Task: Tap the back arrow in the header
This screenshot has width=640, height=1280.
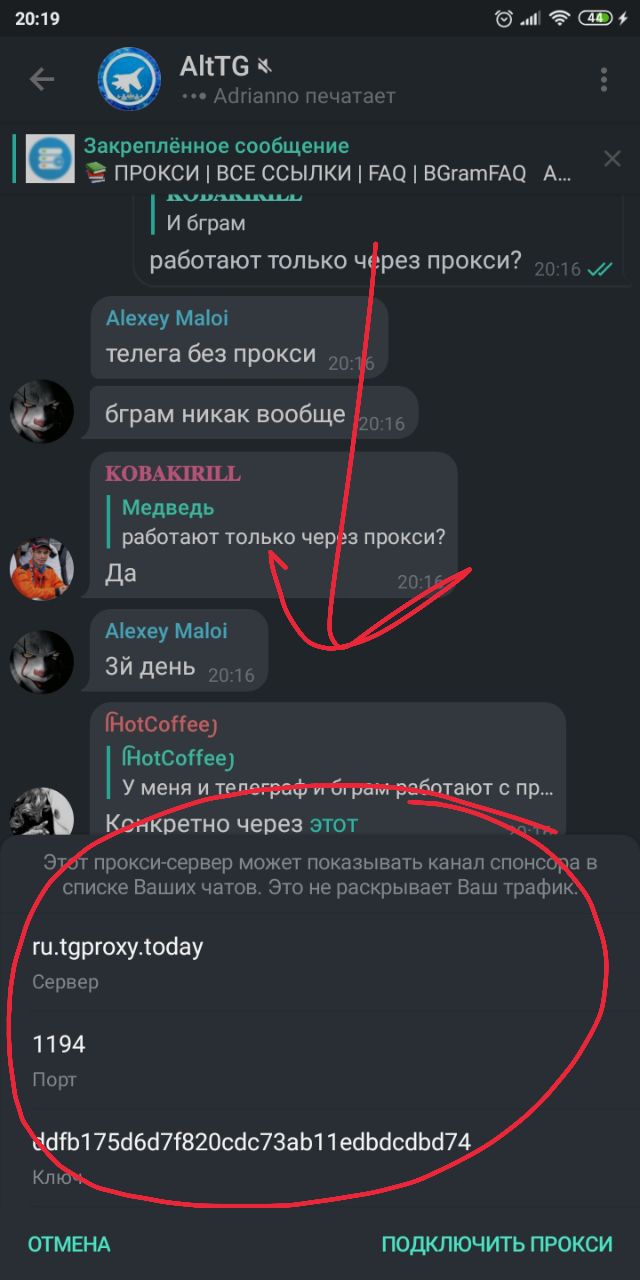Action: (42, 80)
